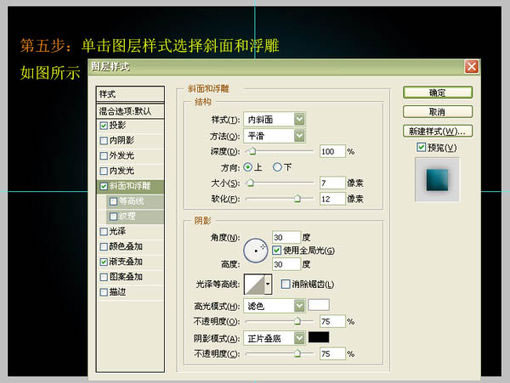This screenshot has height=383, width=510.
Task: Uncheck the 渐变叠加 checkbox
Action: (x=104, y=262)
